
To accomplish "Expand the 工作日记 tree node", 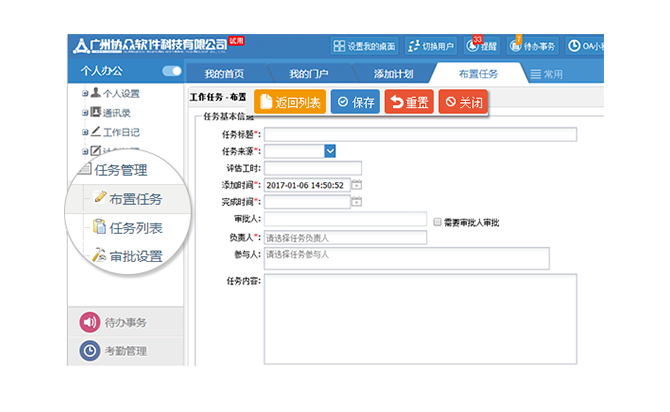I will (85, 131).
